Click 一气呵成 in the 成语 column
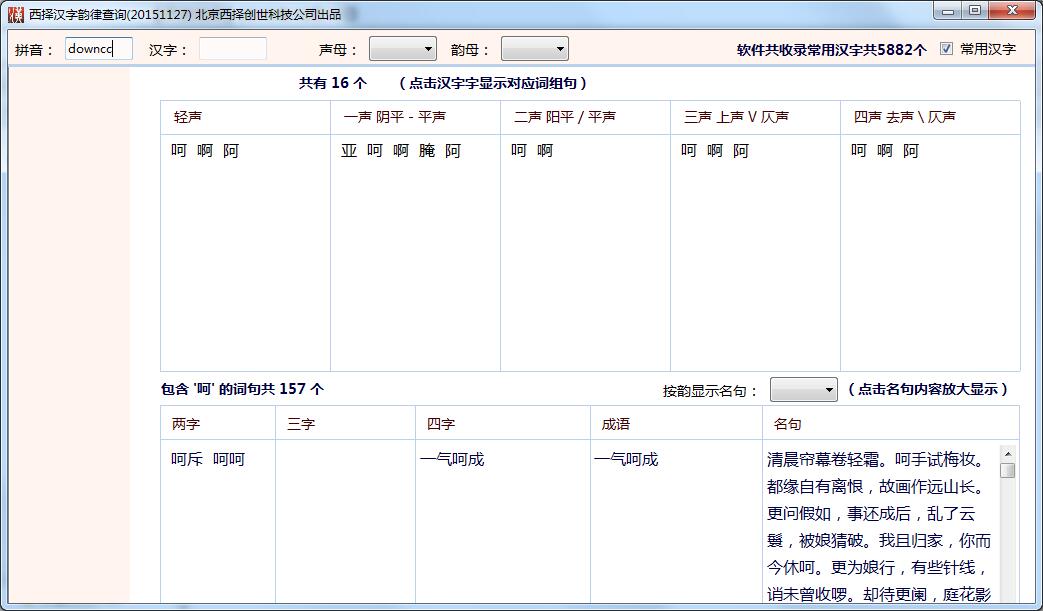Image resolution: width=1043 pixels, height=611 pixels. [626, 457]
